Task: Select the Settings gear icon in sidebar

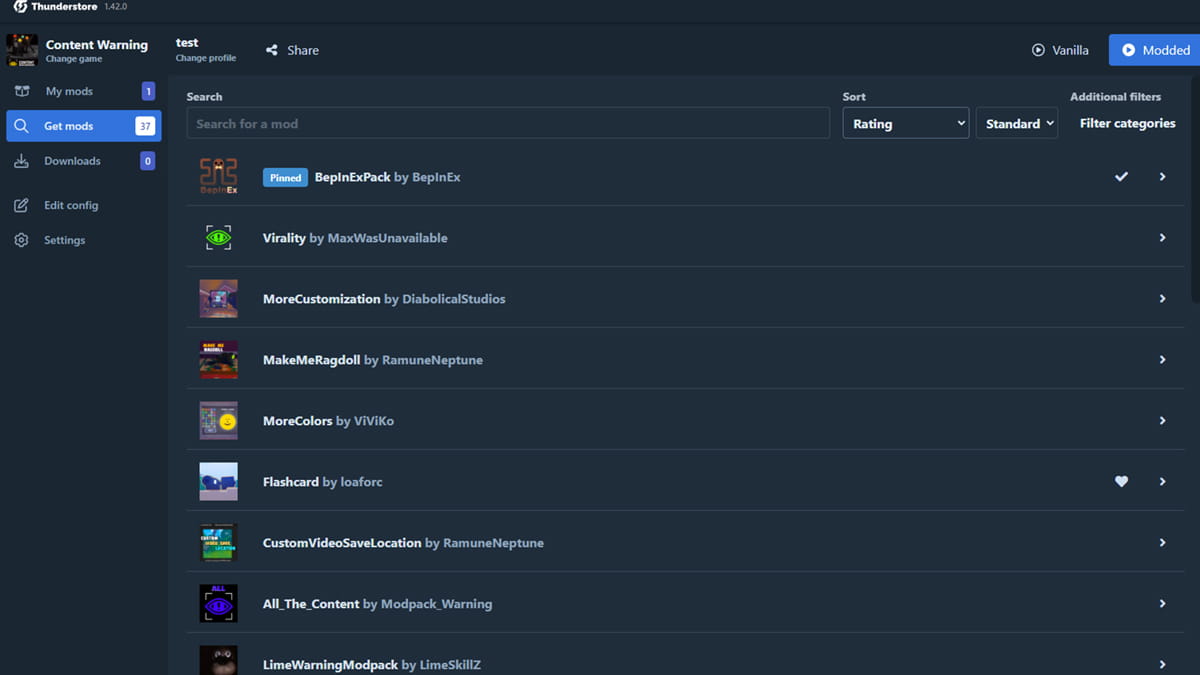Action: pos(22,239)
